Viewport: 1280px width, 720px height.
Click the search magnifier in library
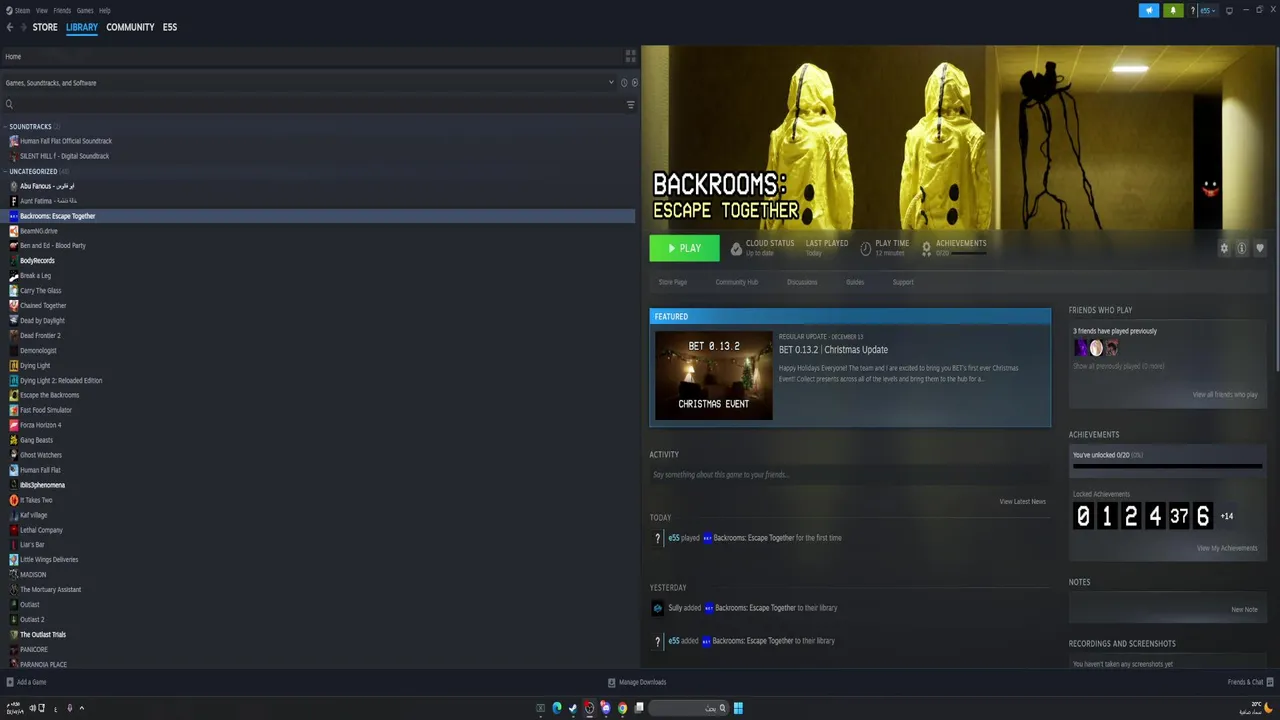tap(9, 105)
